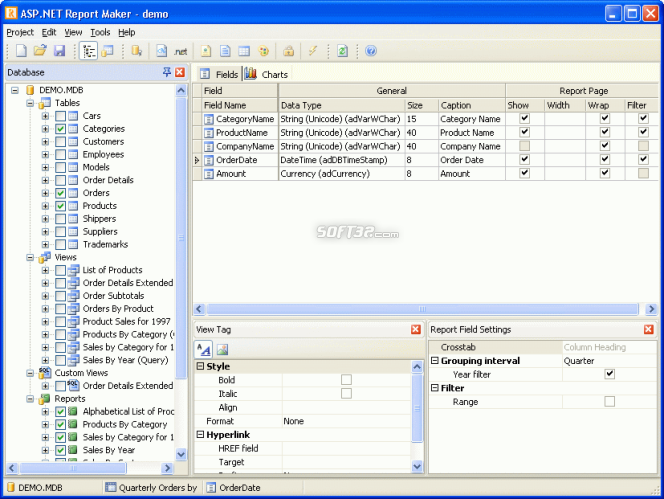
Task: Click the green refresh page toolbar icon
Action: tap(342, 51)
